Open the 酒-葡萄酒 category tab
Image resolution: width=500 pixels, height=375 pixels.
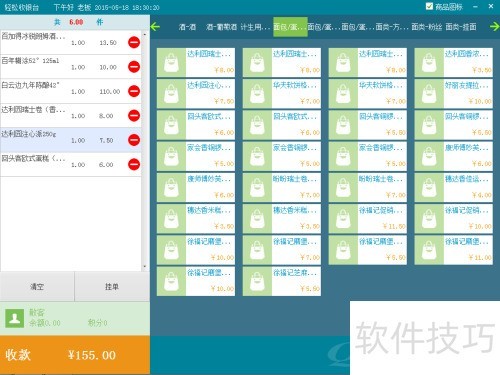(221, 27)
